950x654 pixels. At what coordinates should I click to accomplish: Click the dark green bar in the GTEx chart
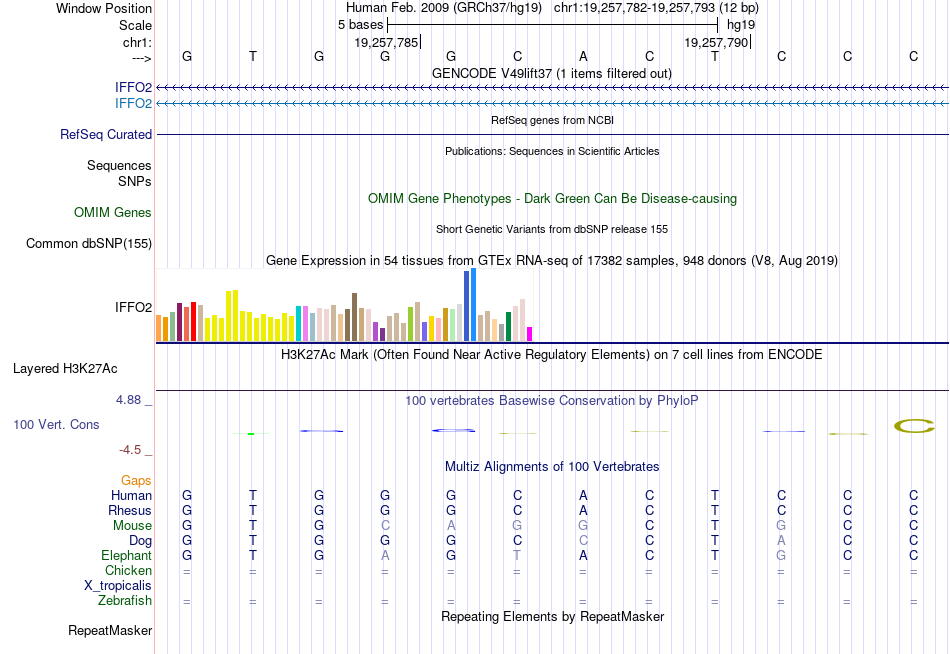pos(508,327)
